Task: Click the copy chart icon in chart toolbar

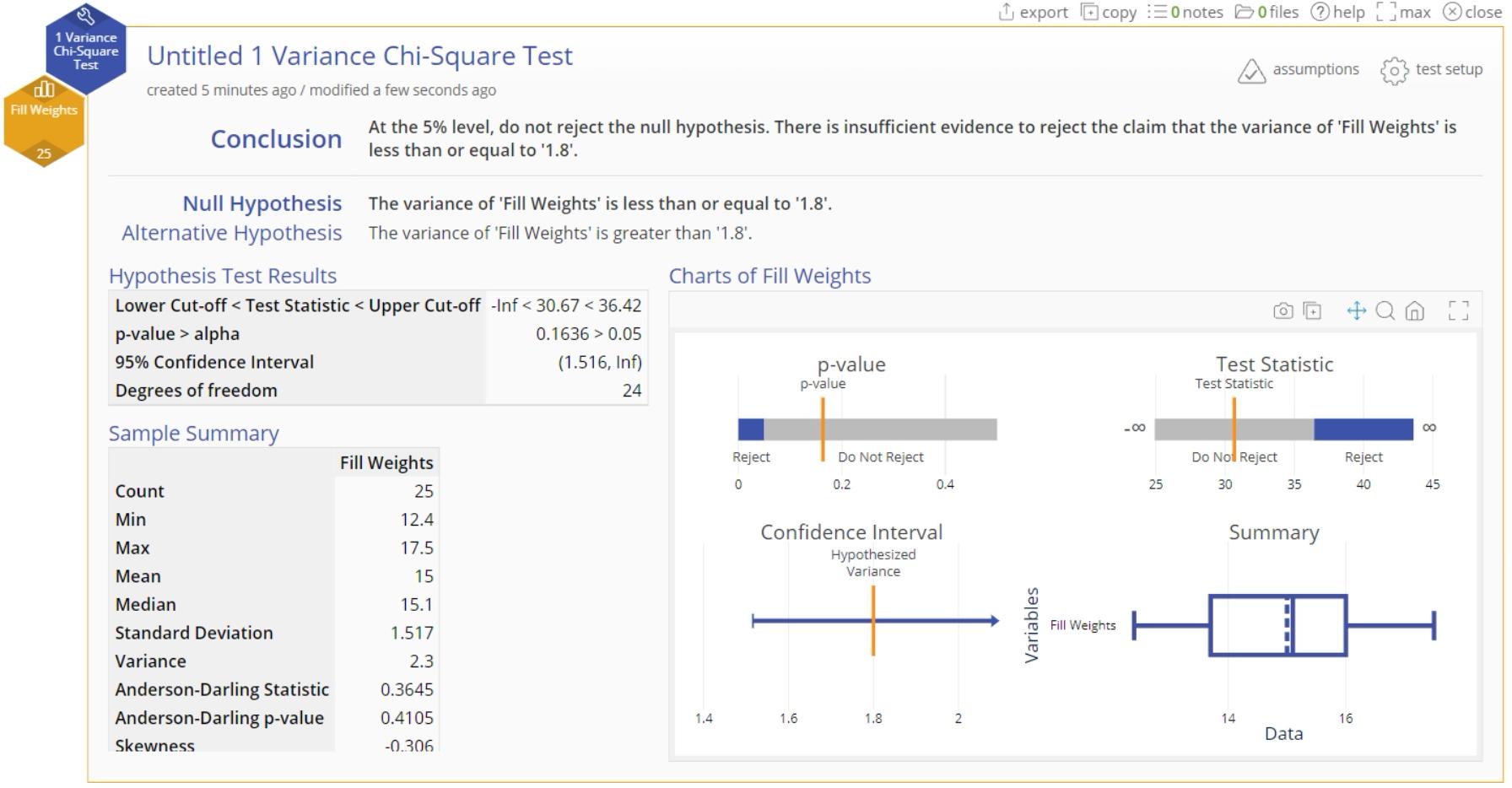Action: 1312,310
